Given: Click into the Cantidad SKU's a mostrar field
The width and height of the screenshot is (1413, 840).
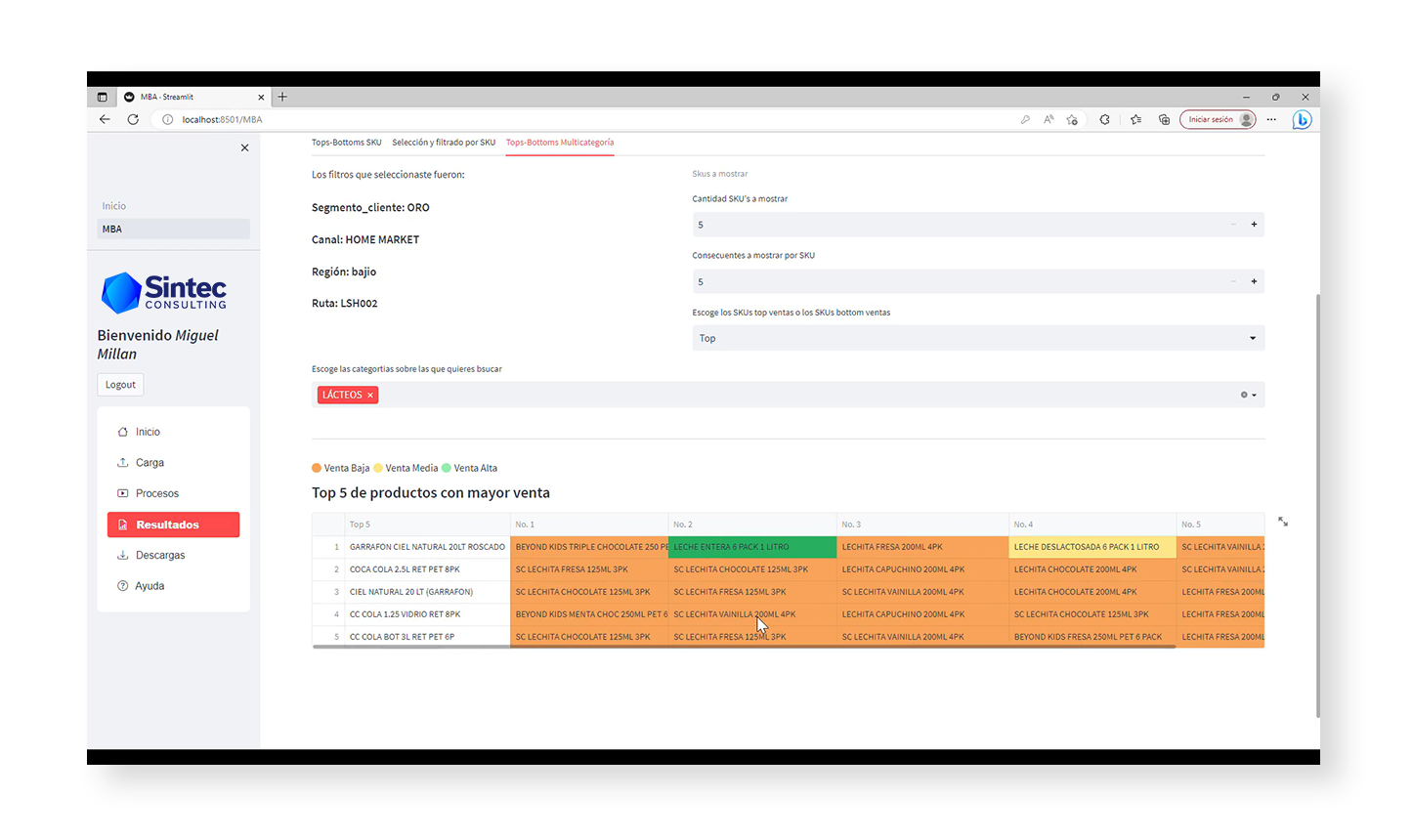Looking at the screenshot, I should click(x=958, y=225).
